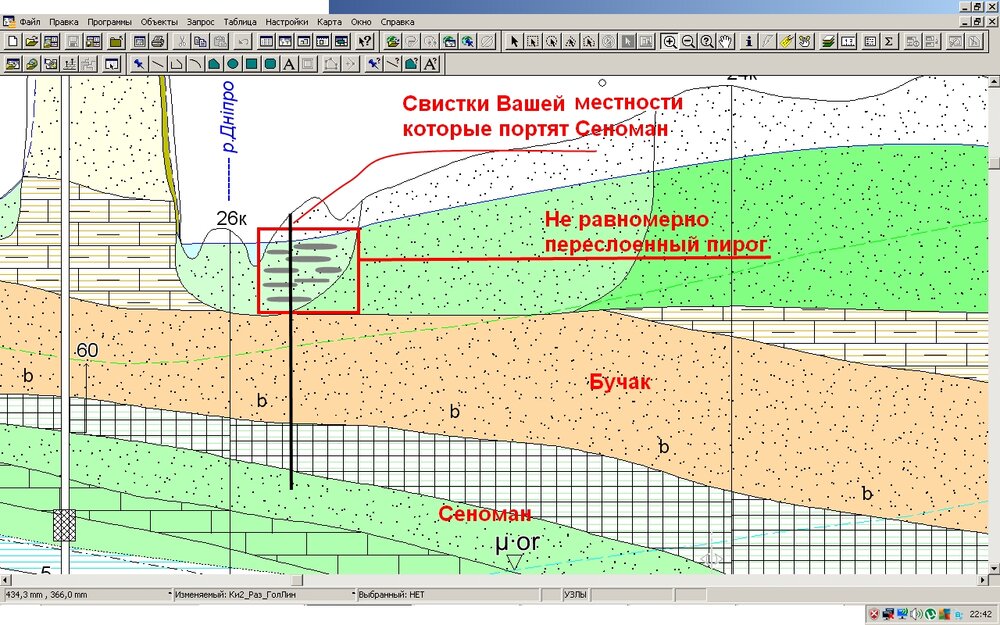Screen dimensions: 1000x625
Task: Select the Rectangle drawing tool
Action: (252, 64)
